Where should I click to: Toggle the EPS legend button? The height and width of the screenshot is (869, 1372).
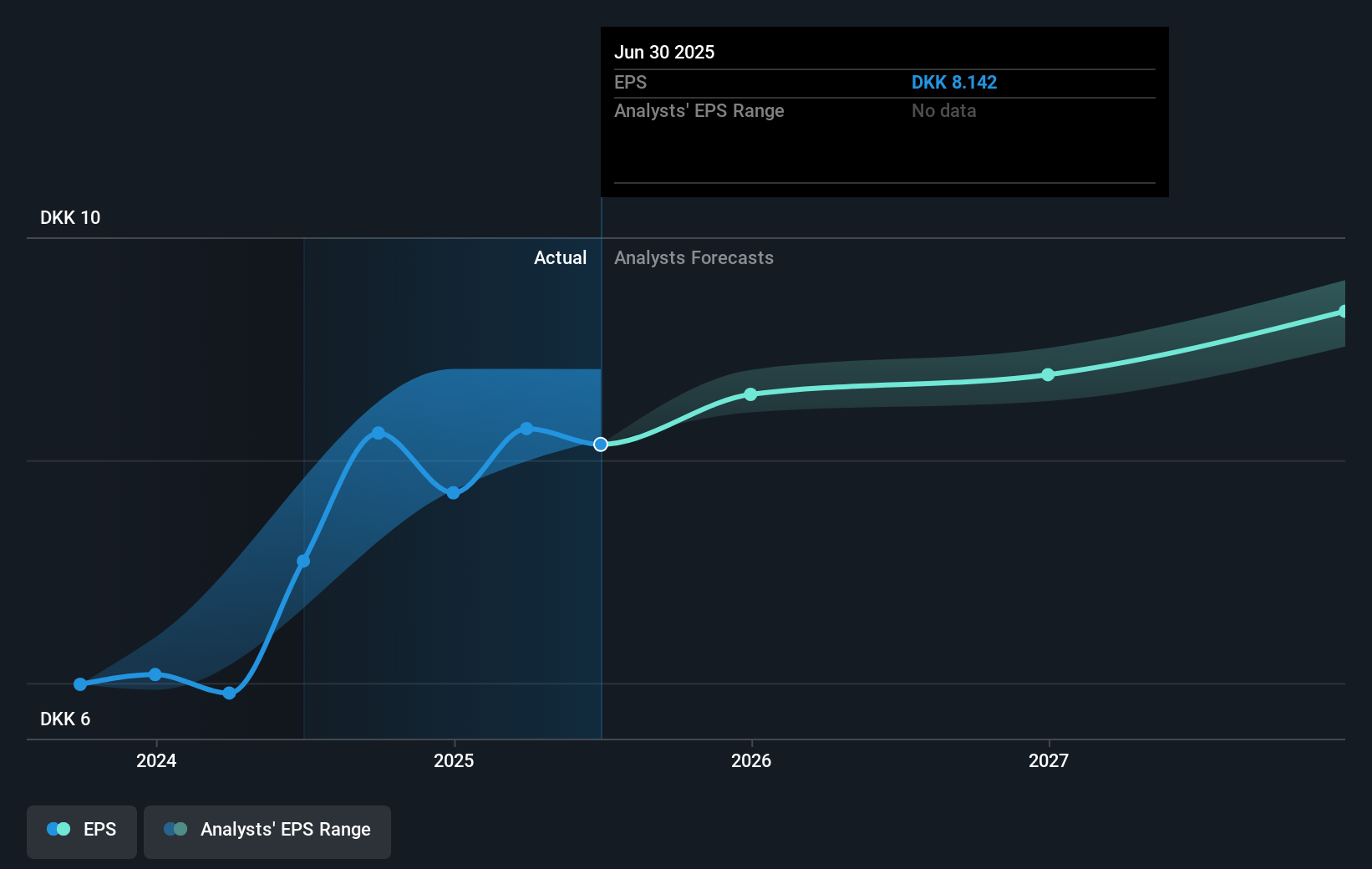click(x=82, y=831)
